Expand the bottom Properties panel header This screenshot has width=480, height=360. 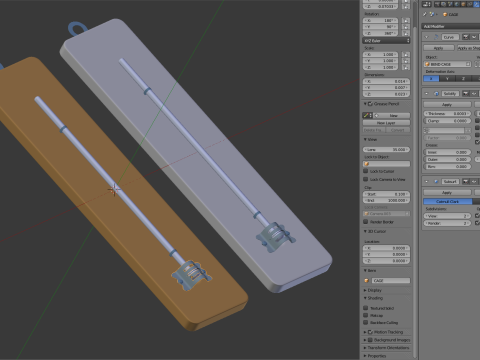click(375, 356)
